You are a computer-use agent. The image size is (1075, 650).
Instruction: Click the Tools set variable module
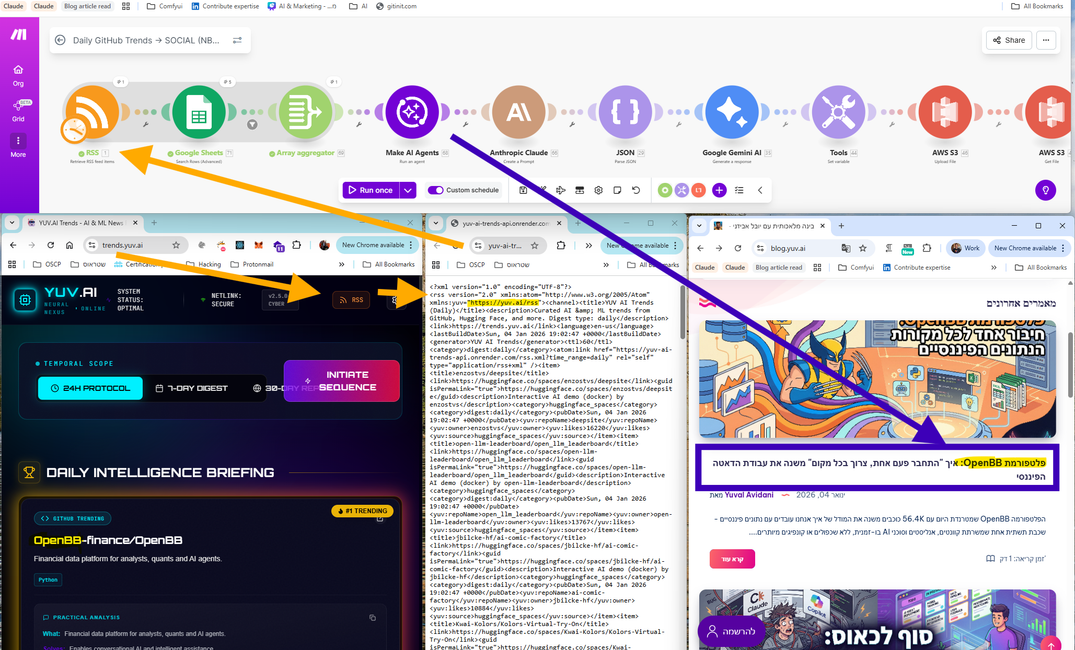tap(838, 112)
